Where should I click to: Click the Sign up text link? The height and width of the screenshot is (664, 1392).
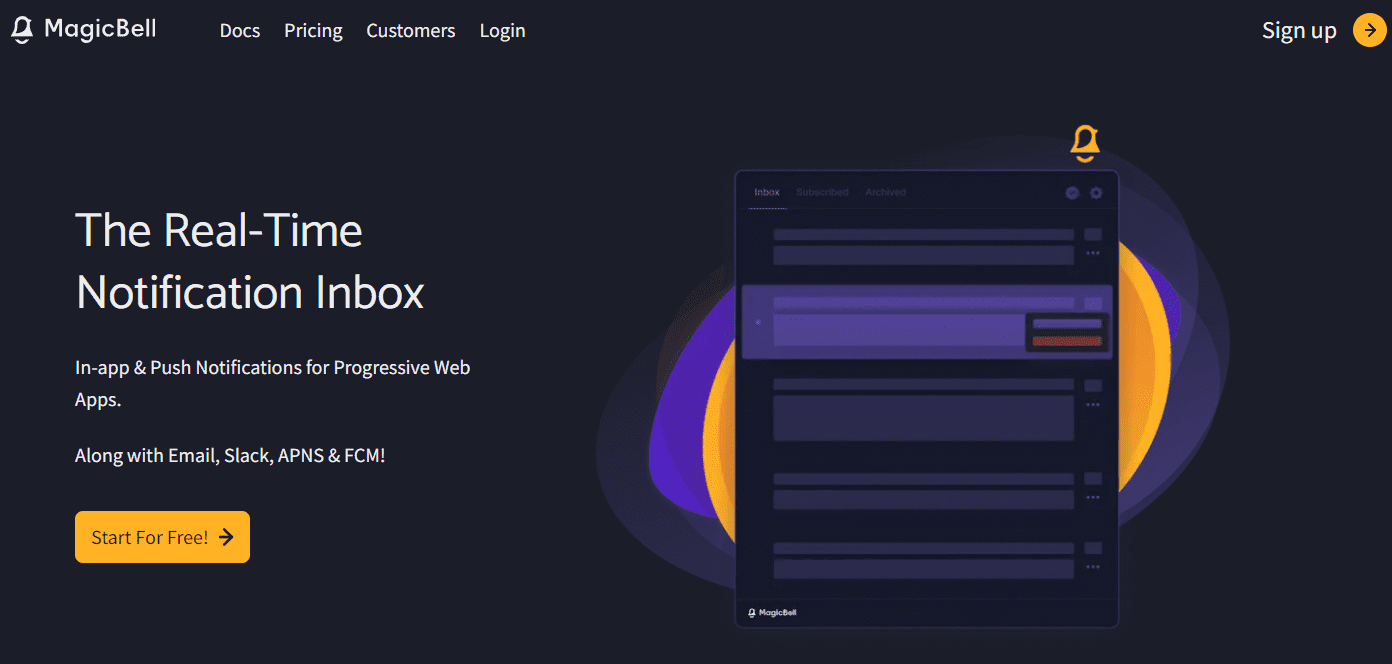pyautogui.click(x=1299, y=31)
